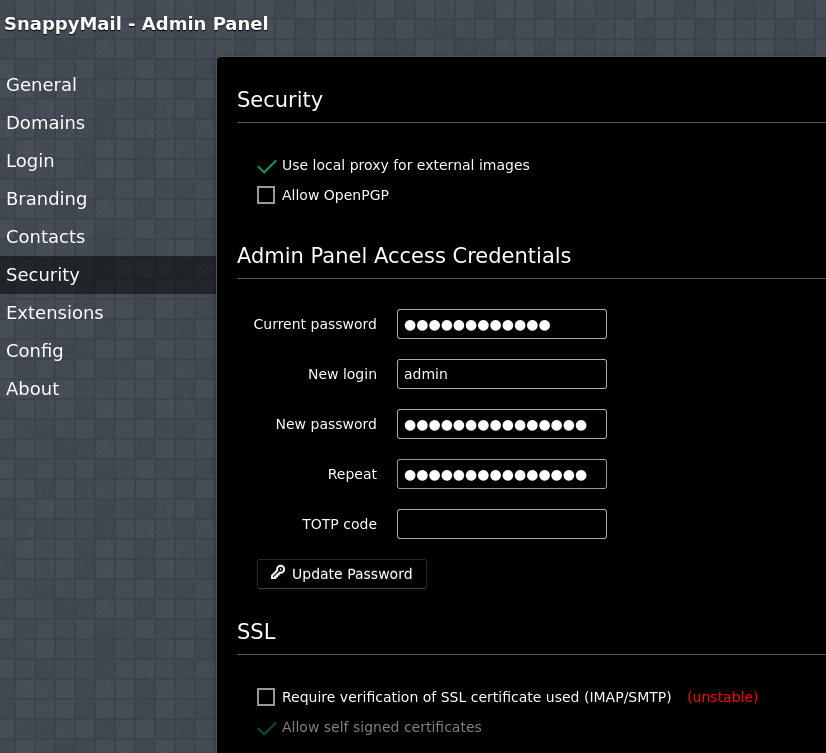The width and height of the screenshot is (826, 753).
Task: Focus the Current password field
Action: click(x=501, y=324)
